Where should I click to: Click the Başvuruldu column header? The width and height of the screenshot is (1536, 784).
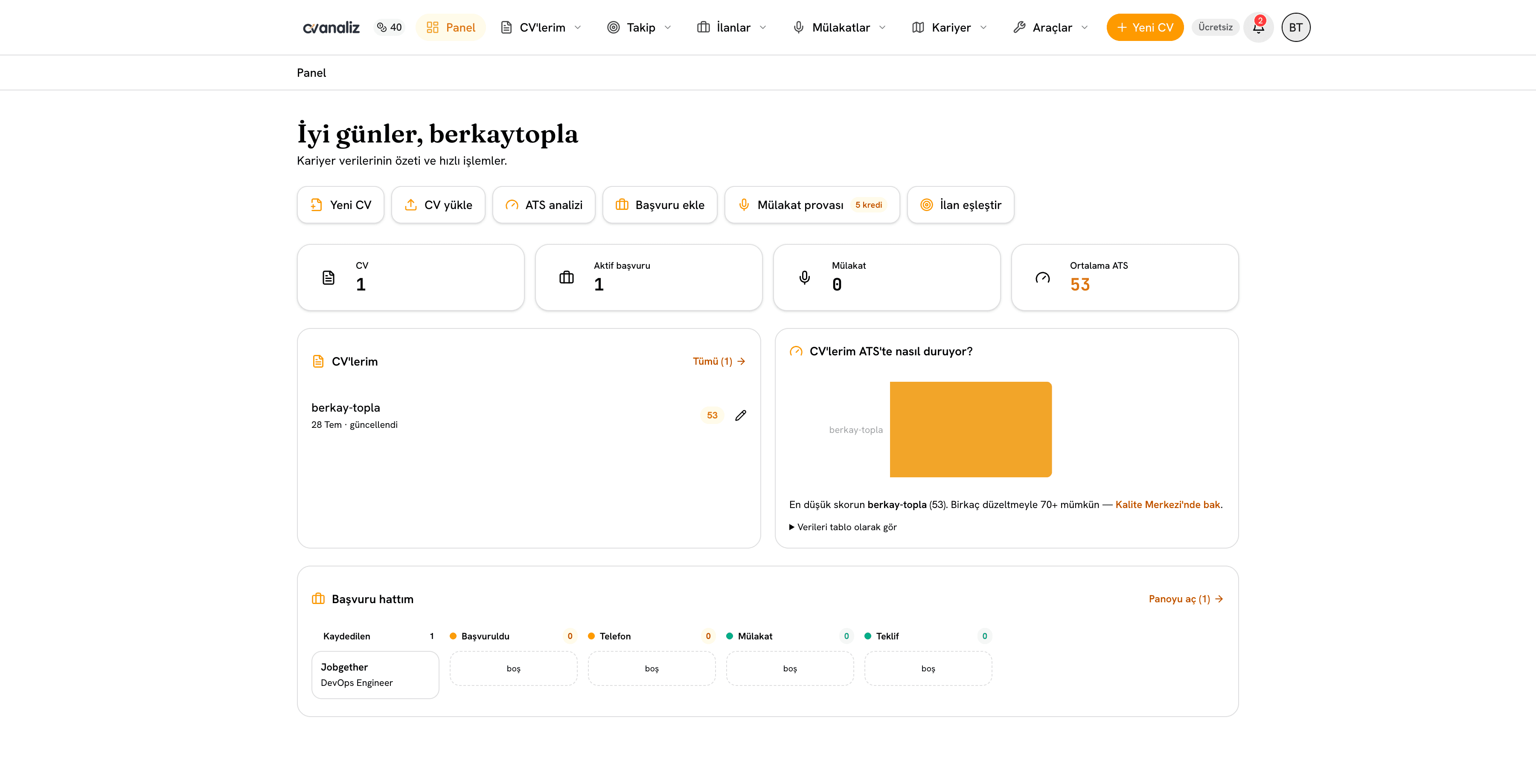[486, 636]
